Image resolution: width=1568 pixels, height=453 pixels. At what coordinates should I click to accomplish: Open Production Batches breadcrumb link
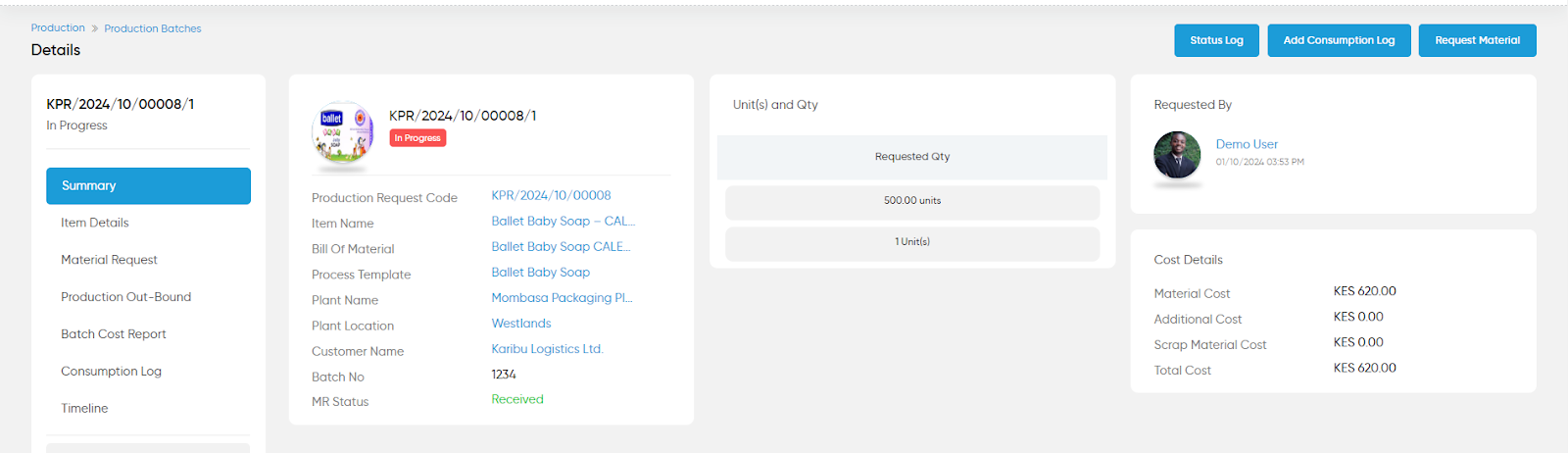[153, 28]
